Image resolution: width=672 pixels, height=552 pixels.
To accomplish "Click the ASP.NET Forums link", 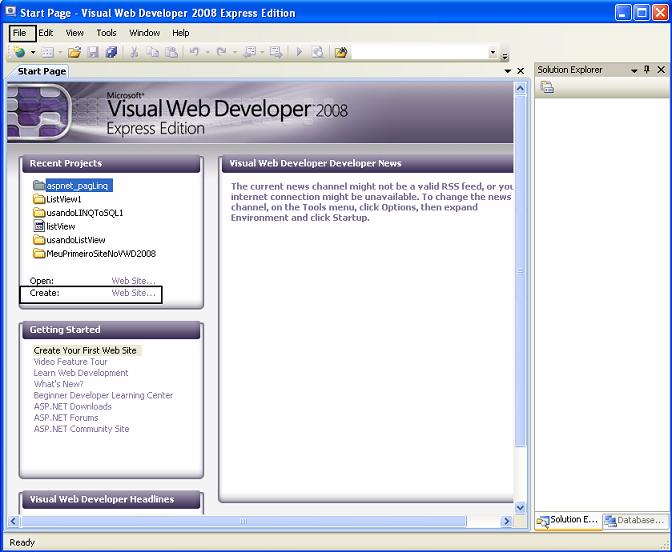I will point(66,417).
